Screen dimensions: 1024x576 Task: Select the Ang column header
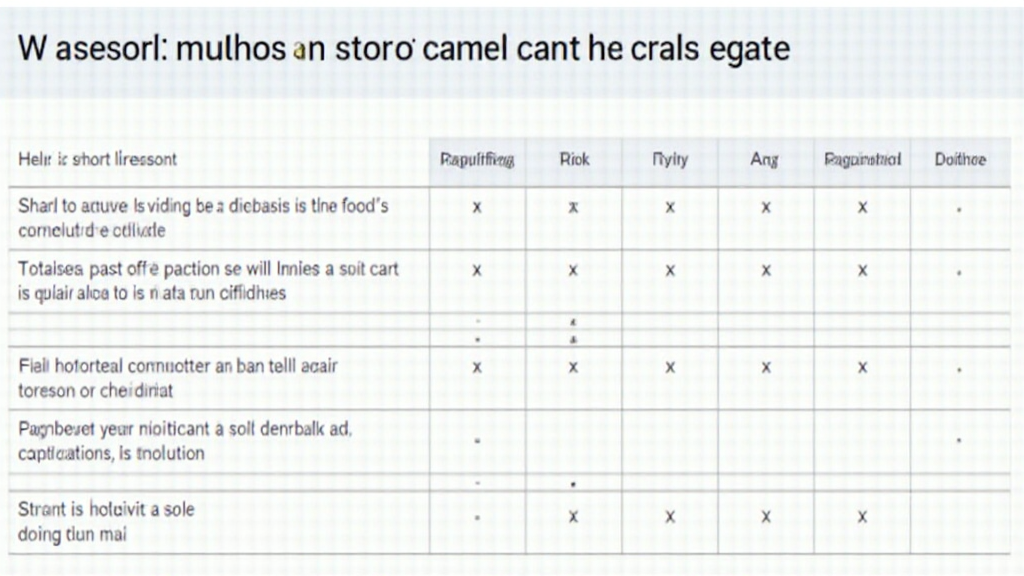(766, 160)
